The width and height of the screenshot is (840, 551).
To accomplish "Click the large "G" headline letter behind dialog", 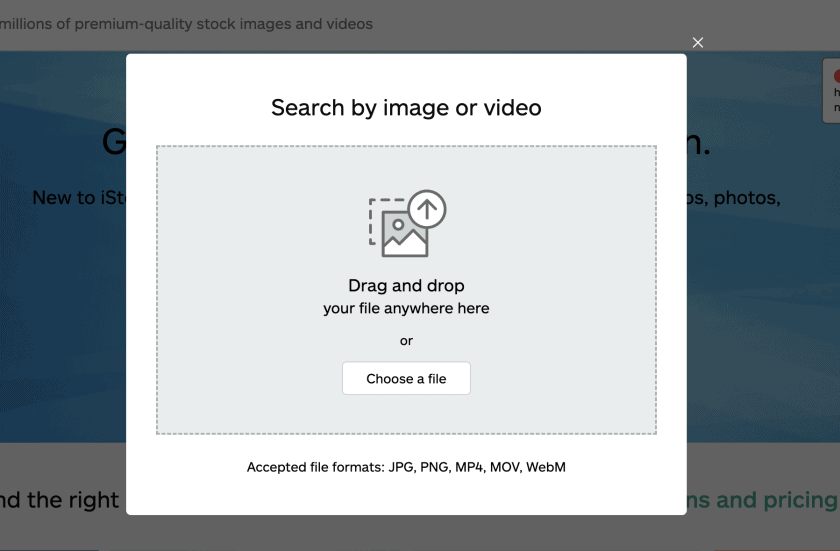I will [x=114, y=143].
